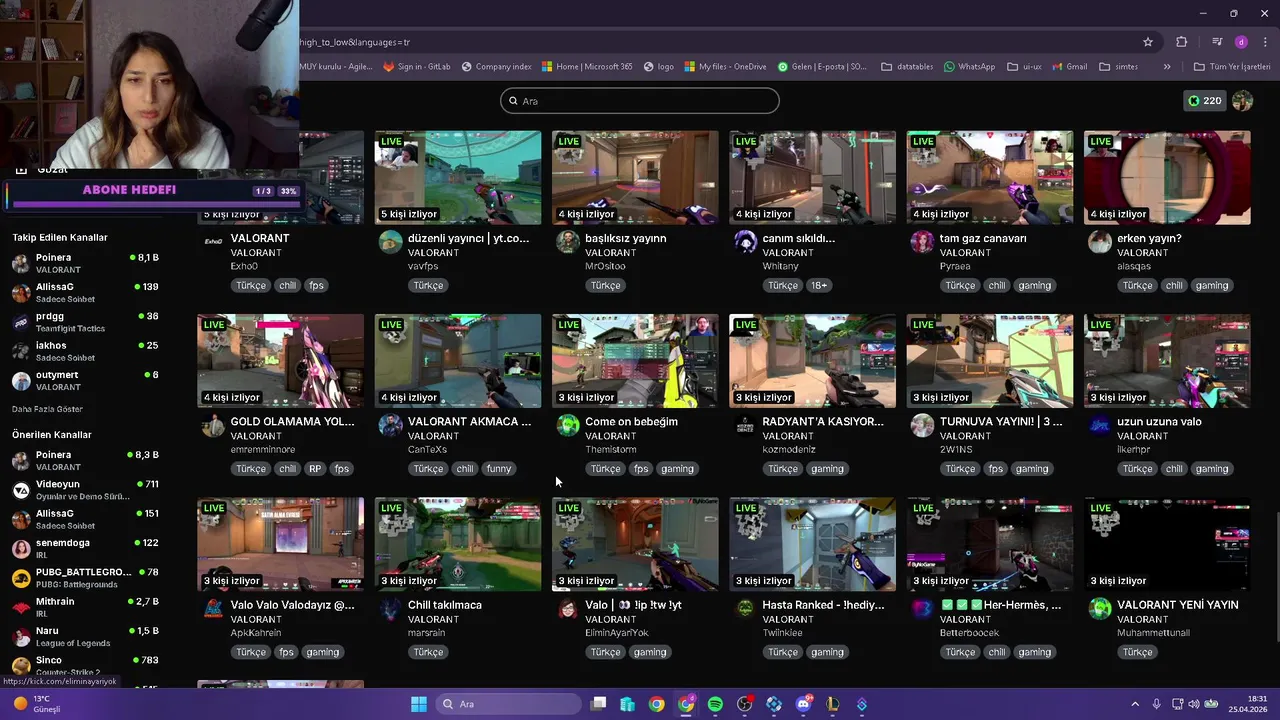1280x720 pixels.
Task: Click Themistorm green streamer avatar
Action: pos(568,425)
